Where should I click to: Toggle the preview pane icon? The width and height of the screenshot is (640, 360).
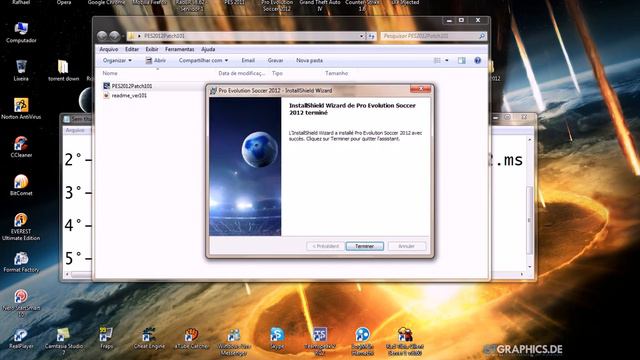click(462, 60)
